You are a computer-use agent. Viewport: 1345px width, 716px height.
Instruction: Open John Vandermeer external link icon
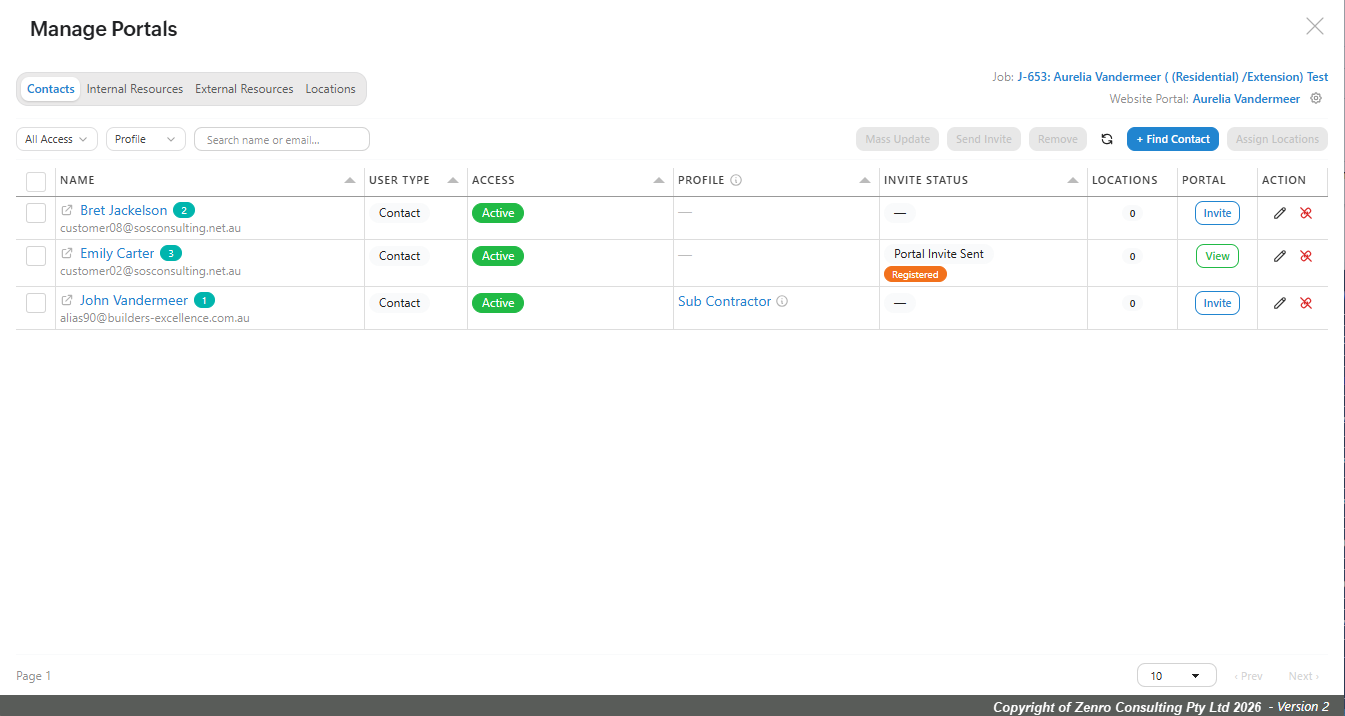[x=67, y=300]
